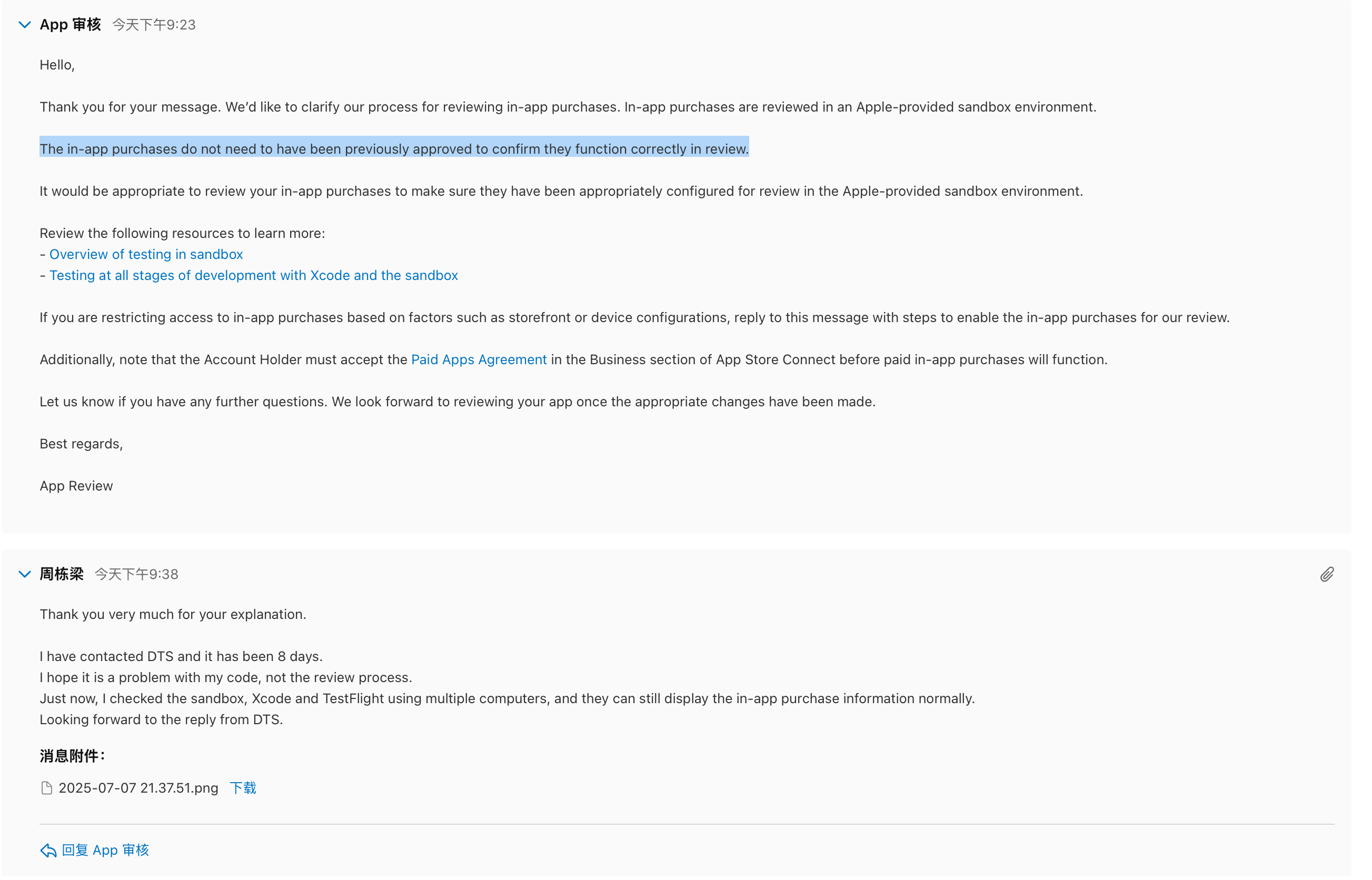
Task: Open the Overview of testing in sandbox link
Action: [146, 254]
